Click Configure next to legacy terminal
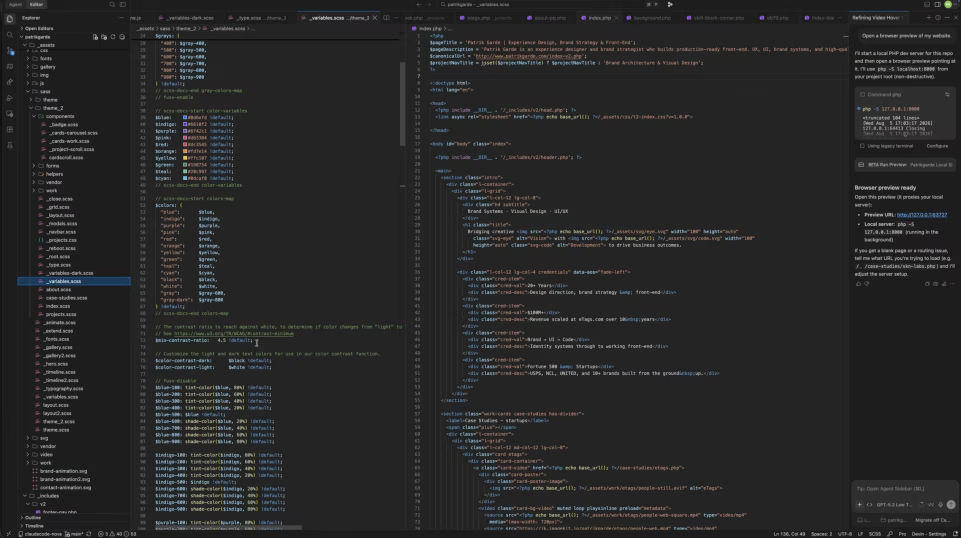The height and width of the screenshot is (538, 961). tap(937, 146)
